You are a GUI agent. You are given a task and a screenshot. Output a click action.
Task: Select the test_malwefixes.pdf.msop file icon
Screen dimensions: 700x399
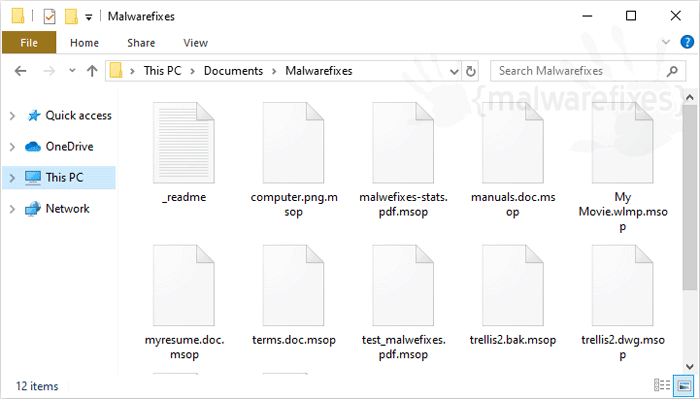pyautogui.click(x=403, y=286)
